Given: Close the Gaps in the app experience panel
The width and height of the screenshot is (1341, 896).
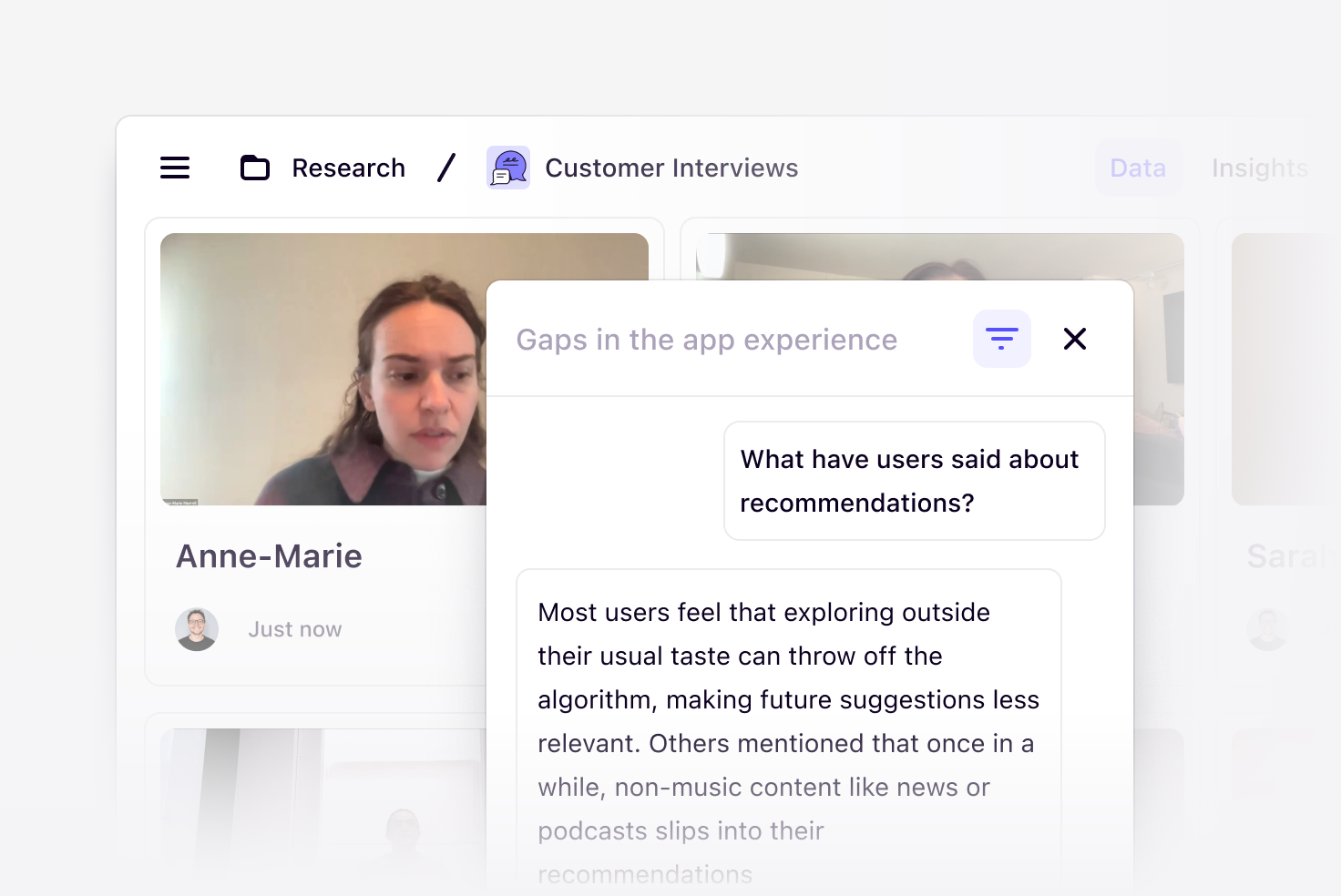Looking at the screenshot, I should [x=1075, y=339].
